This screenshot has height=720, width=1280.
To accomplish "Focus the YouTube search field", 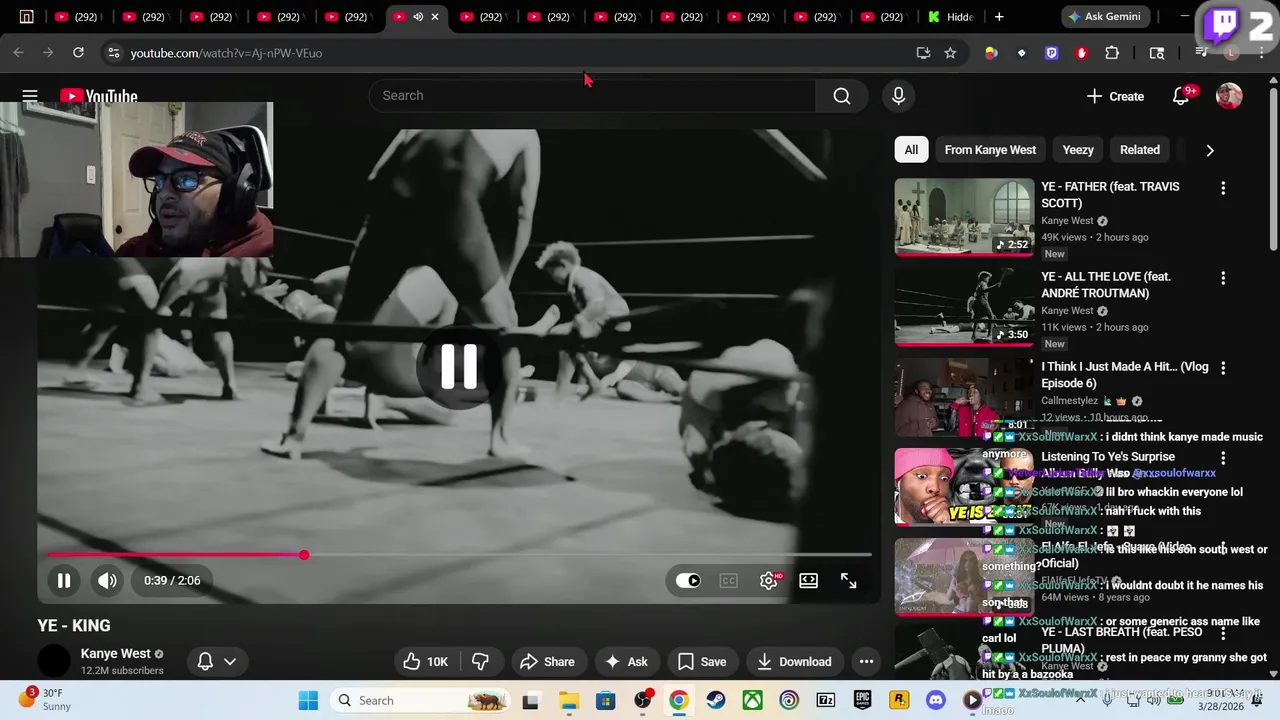I will [592, 96].
